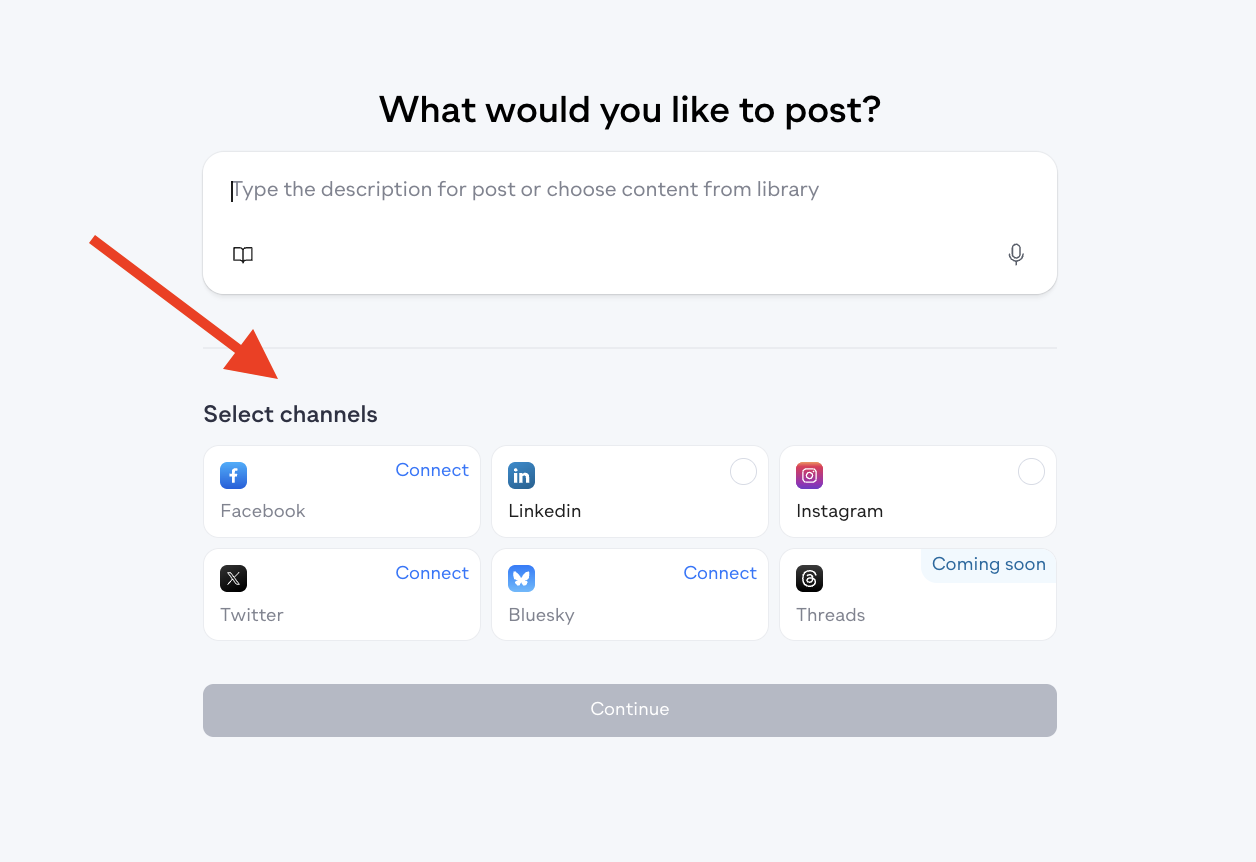This screenshot has width=1256, height=862.
Task: Connect the Twitter account
Action: pos(432,573)
